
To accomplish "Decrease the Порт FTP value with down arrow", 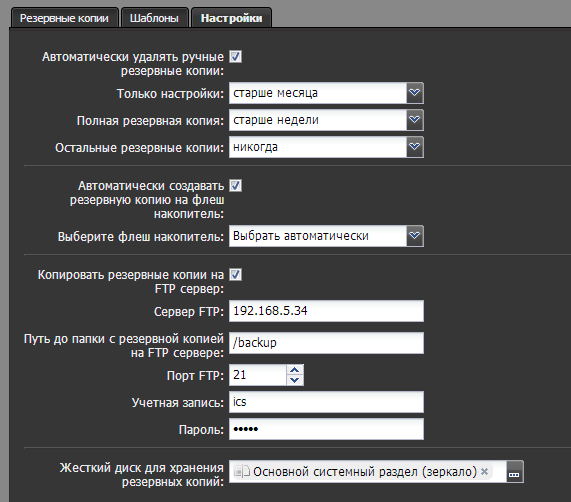I will coord(295,380).
